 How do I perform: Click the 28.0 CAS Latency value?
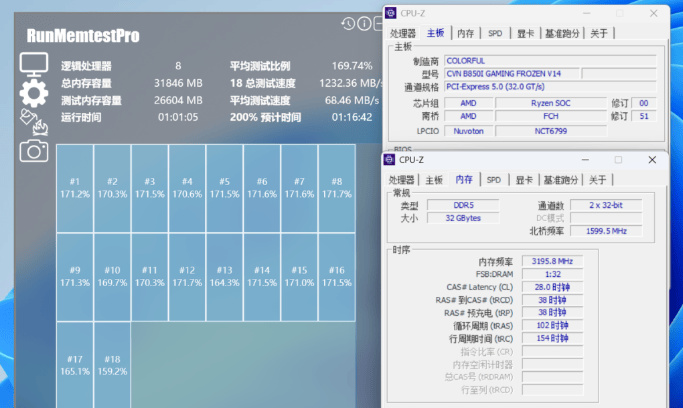click(x=552, y=287)
